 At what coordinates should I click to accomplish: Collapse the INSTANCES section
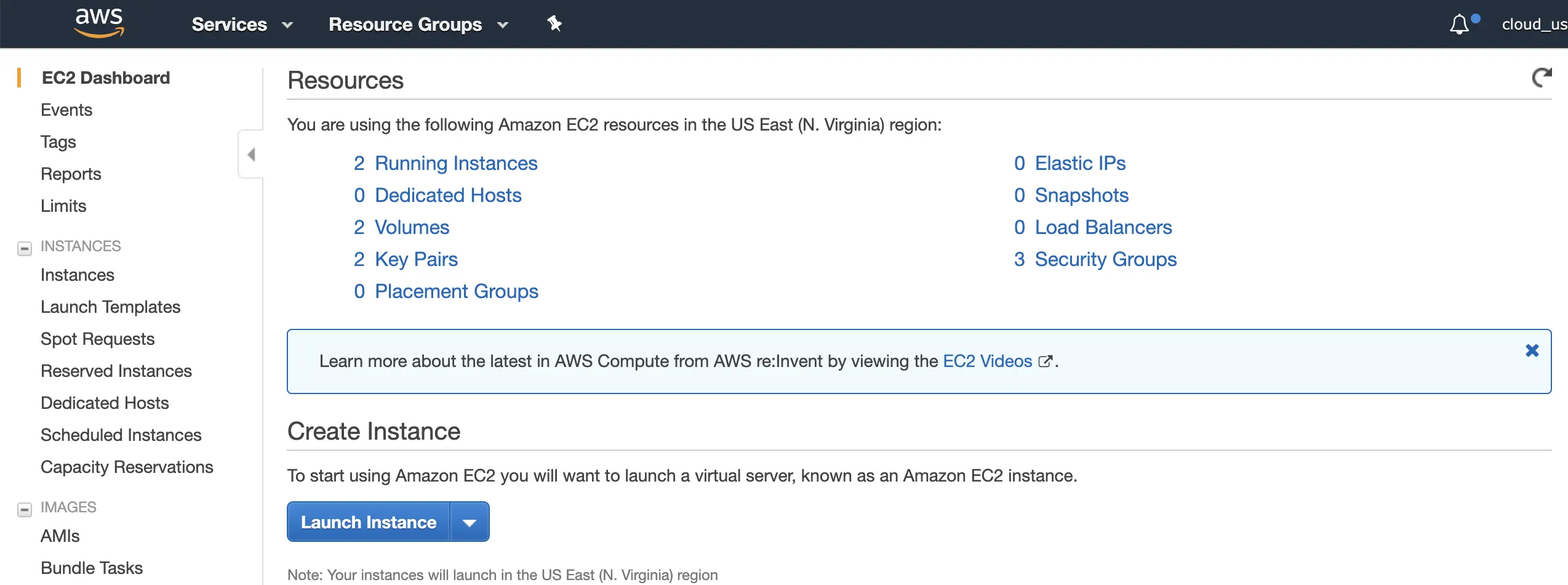25,248
